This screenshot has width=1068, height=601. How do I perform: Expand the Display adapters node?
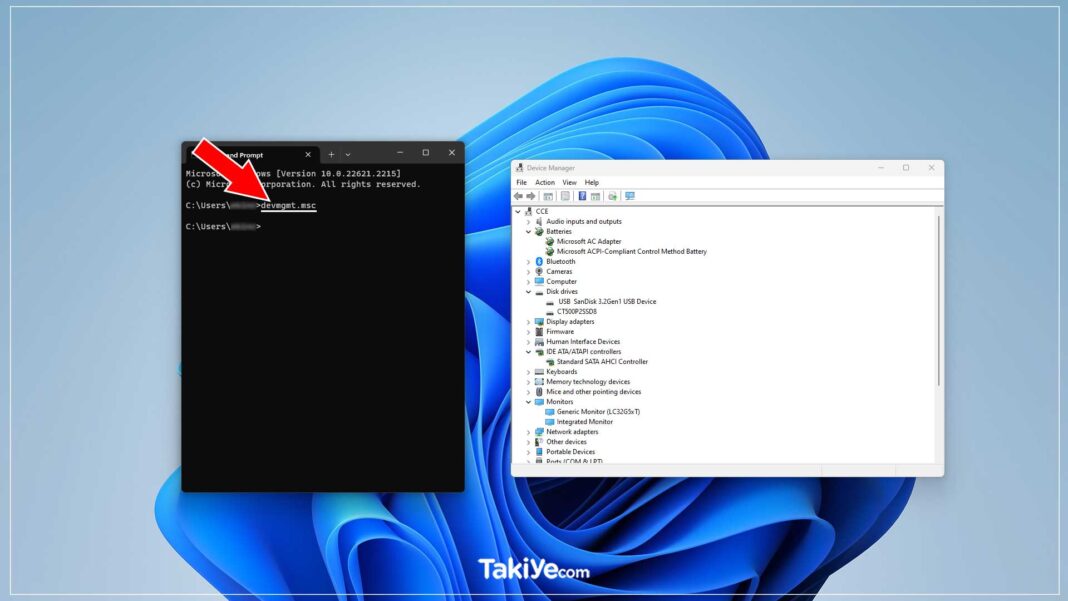[x=528, y=322]
